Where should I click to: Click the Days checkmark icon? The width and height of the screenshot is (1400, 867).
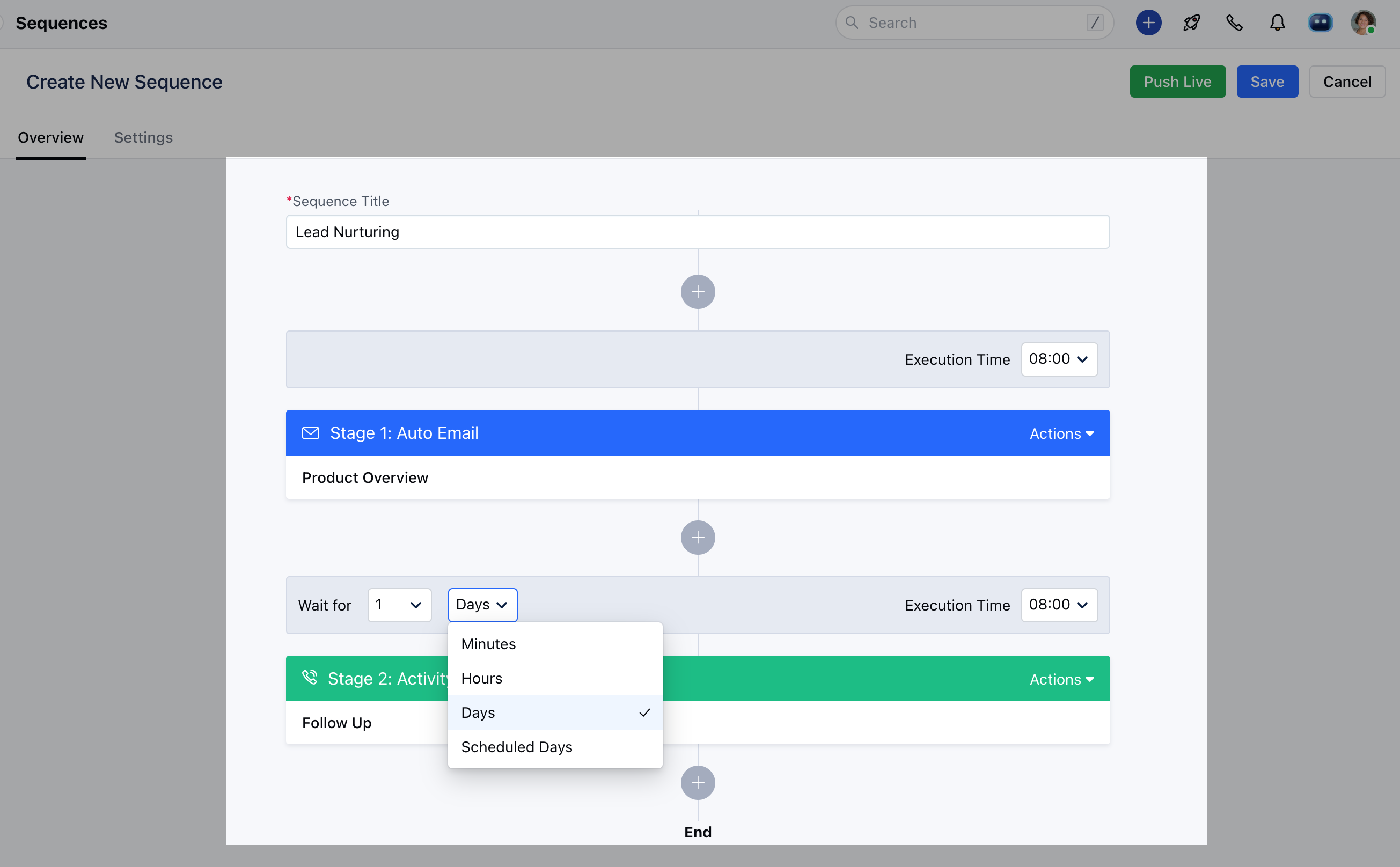[x=644, y=712]
